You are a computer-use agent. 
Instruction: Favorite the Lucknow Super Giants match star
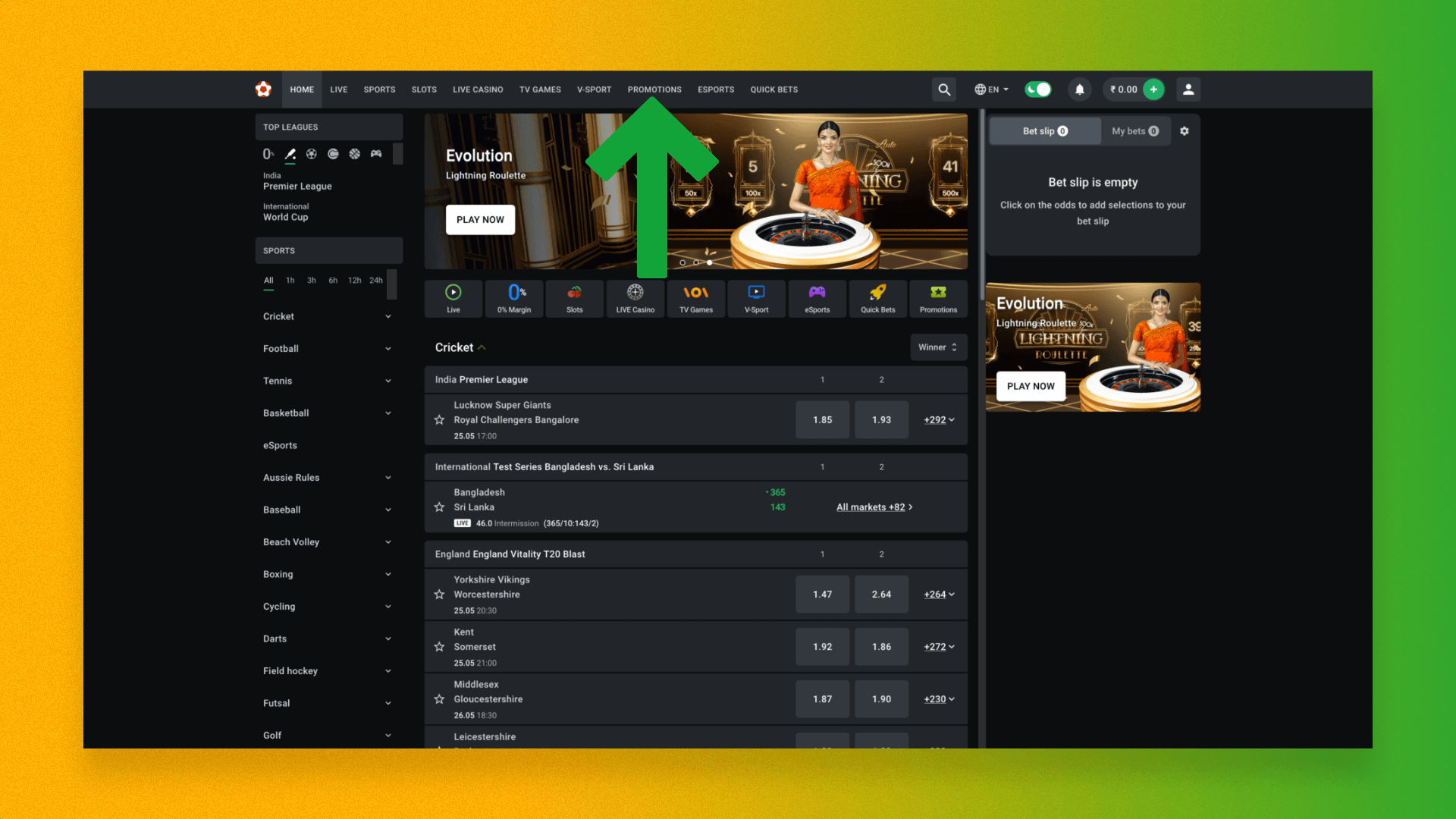[x=439, y=420]
